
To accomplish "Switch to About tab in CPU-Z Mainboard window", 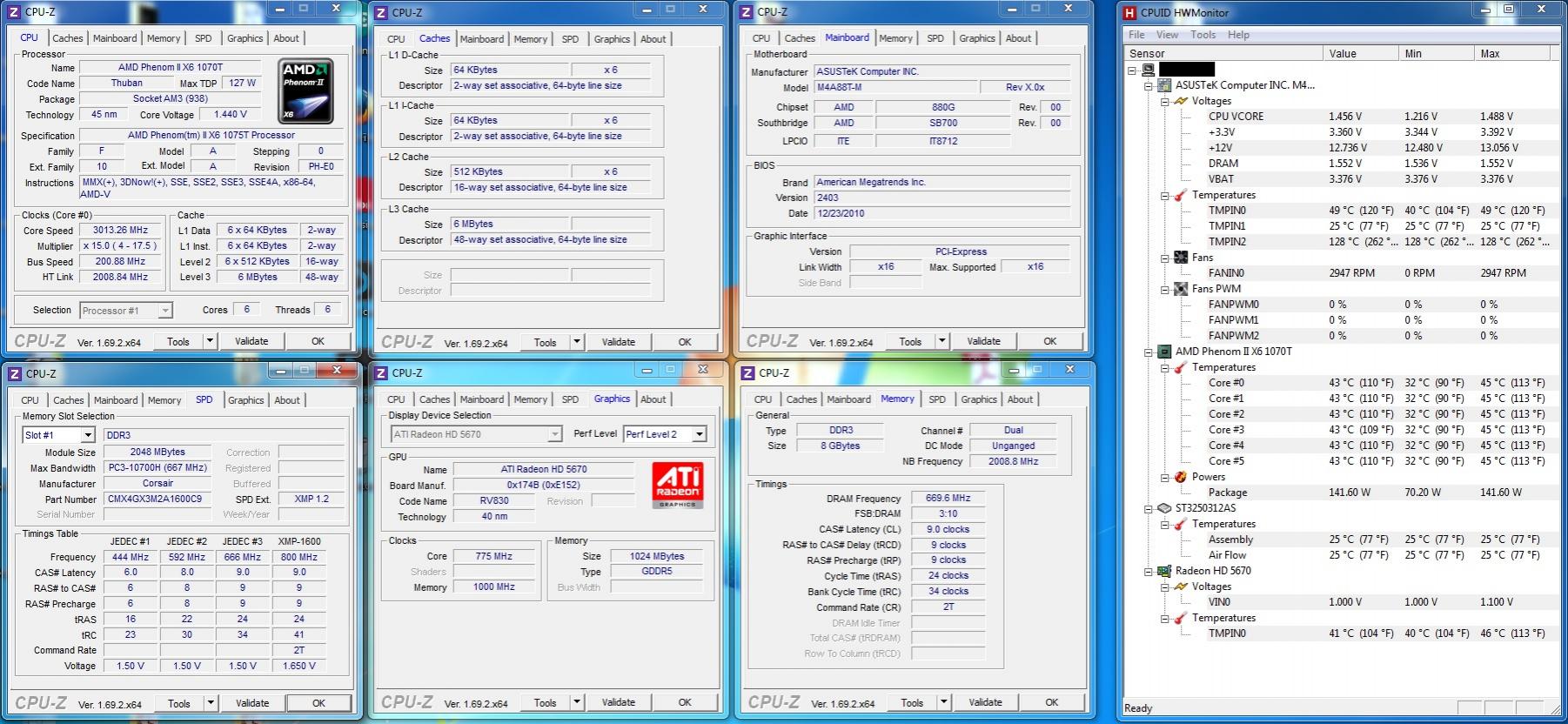I will 1018,38.
